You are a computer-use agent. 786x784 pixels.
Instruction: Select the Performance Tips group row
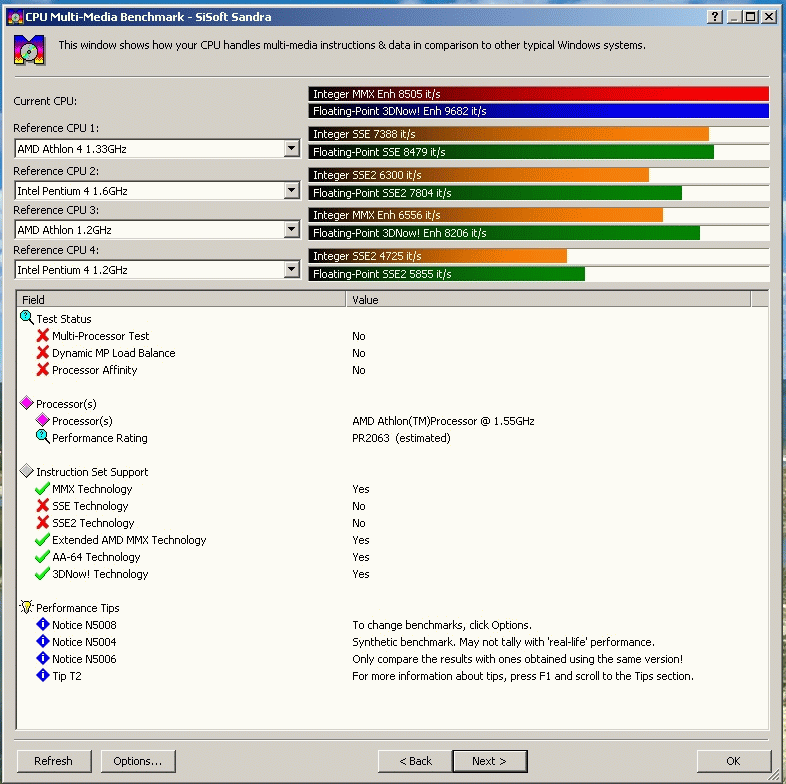coord(78,608)
